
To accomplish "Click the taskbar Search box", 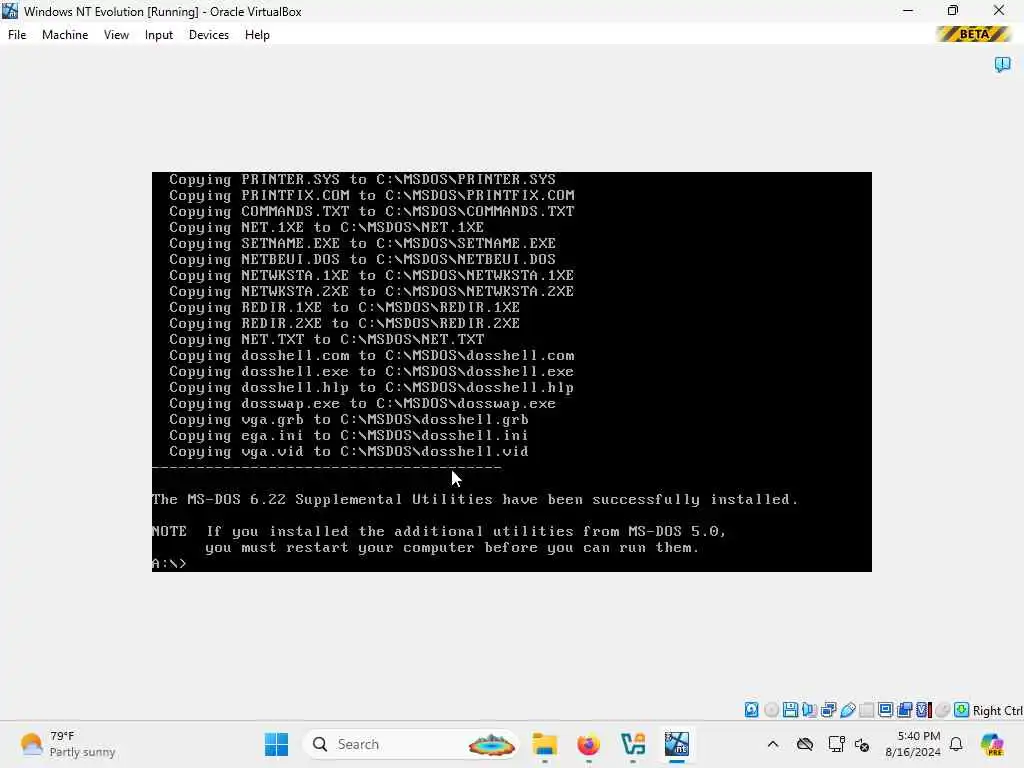I will point(411,744).
